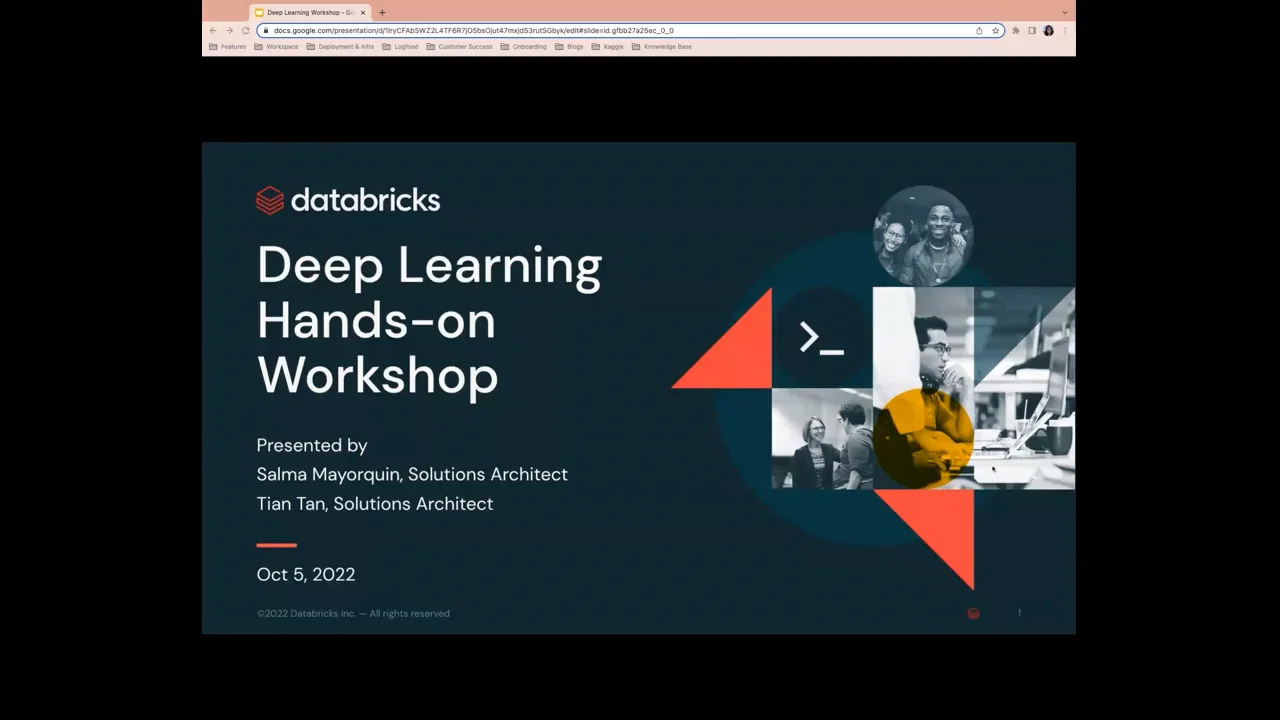Open the Customer Success bookmark folder
The image size is (1280, 720).
pos(459,47)
